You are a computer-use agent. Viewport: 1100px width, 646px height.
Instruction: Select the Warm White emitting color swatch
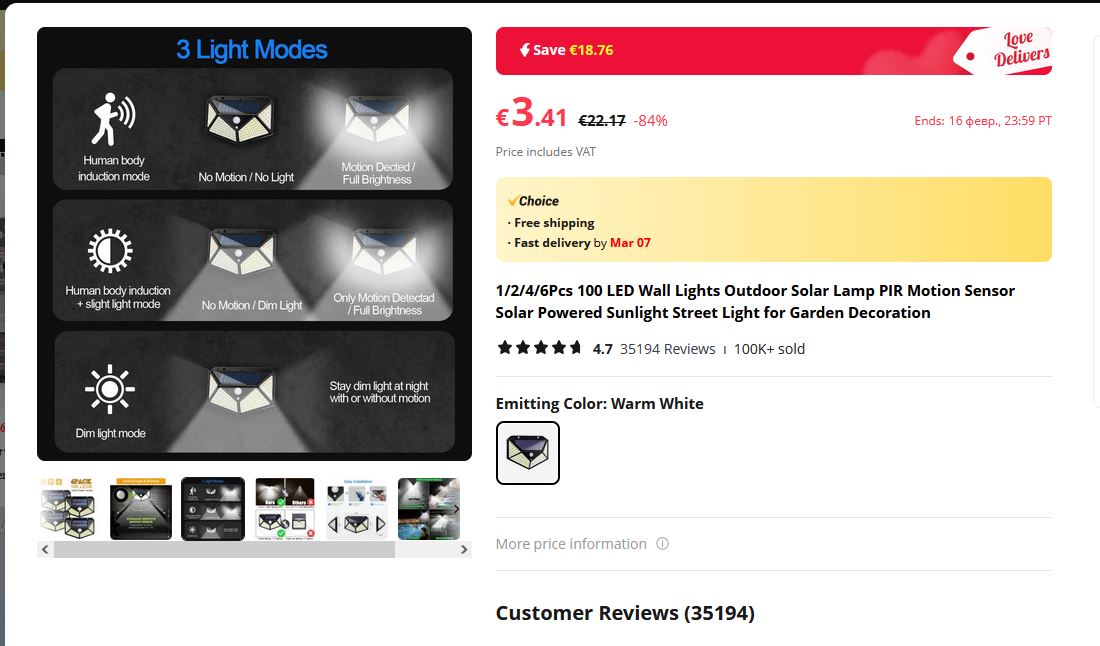pos(528,452)
